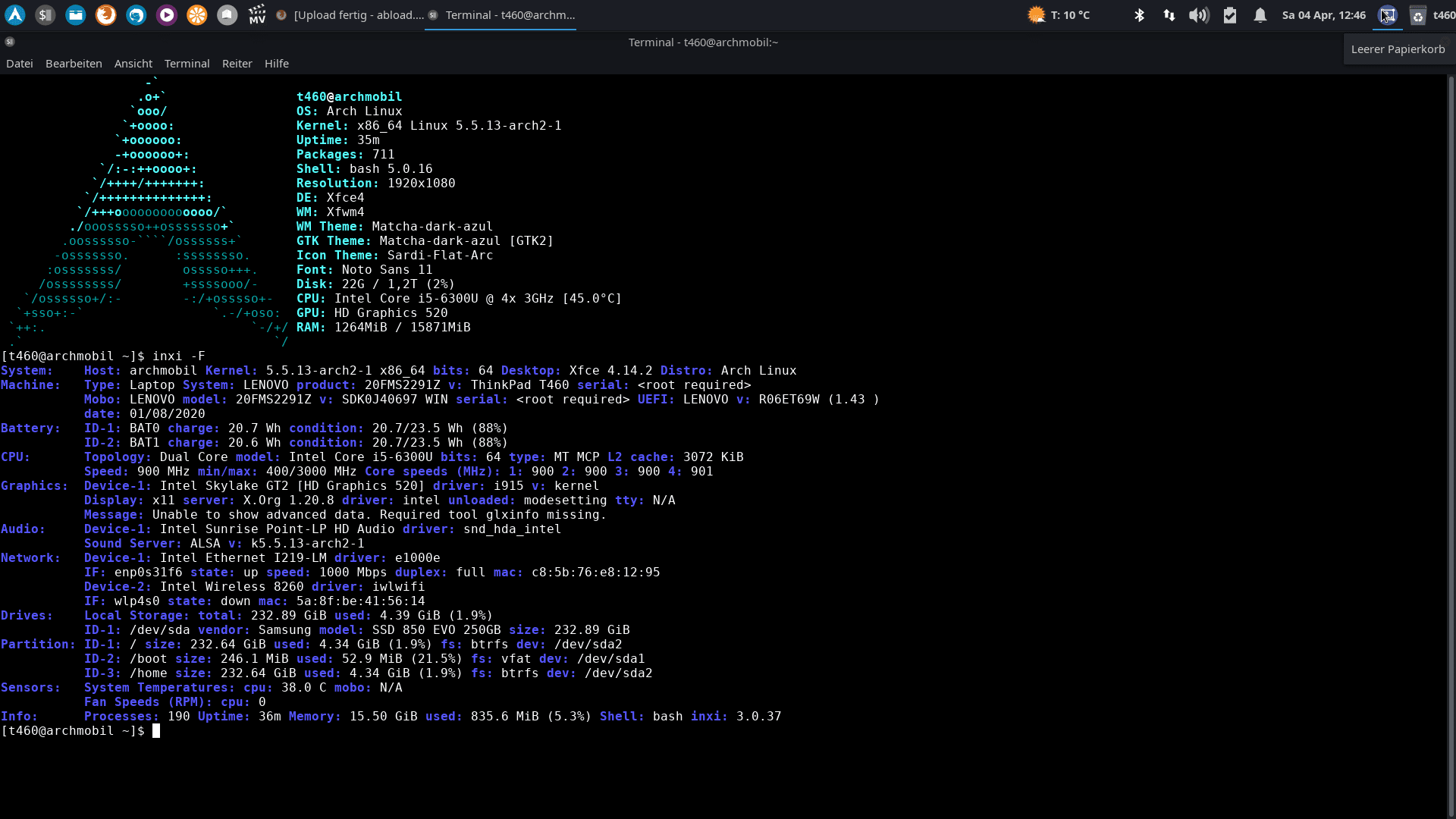Open the battery power manager icon
Viewport: 1456px width, 819px height.
click(x=1230, y=15)
